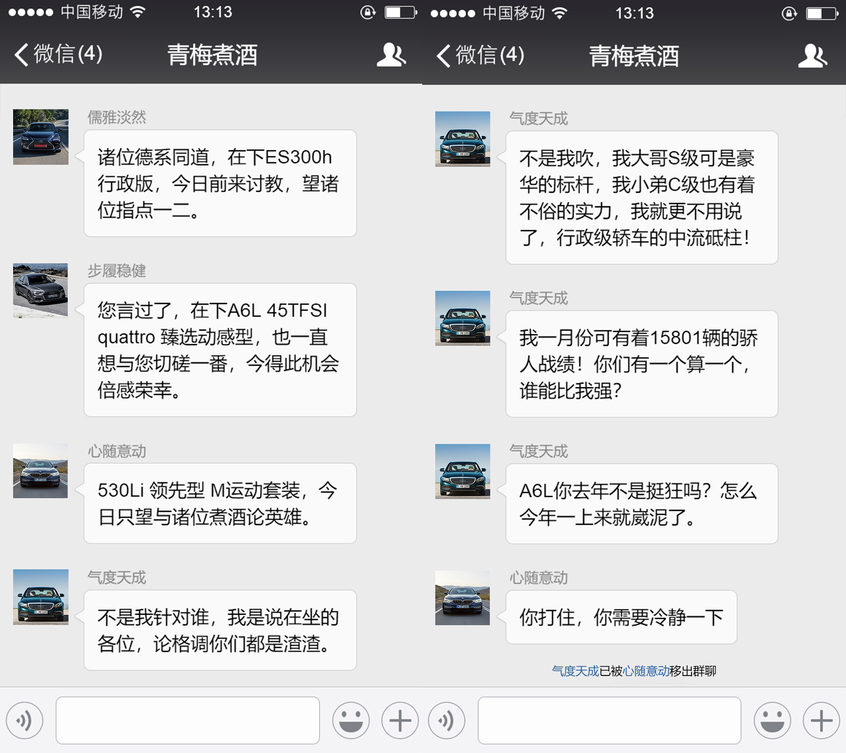The width and height of the screenshot is (846, 753).
Task: Tap the avatar beside the 15801辆 message
Action: (x=462, y=318)
